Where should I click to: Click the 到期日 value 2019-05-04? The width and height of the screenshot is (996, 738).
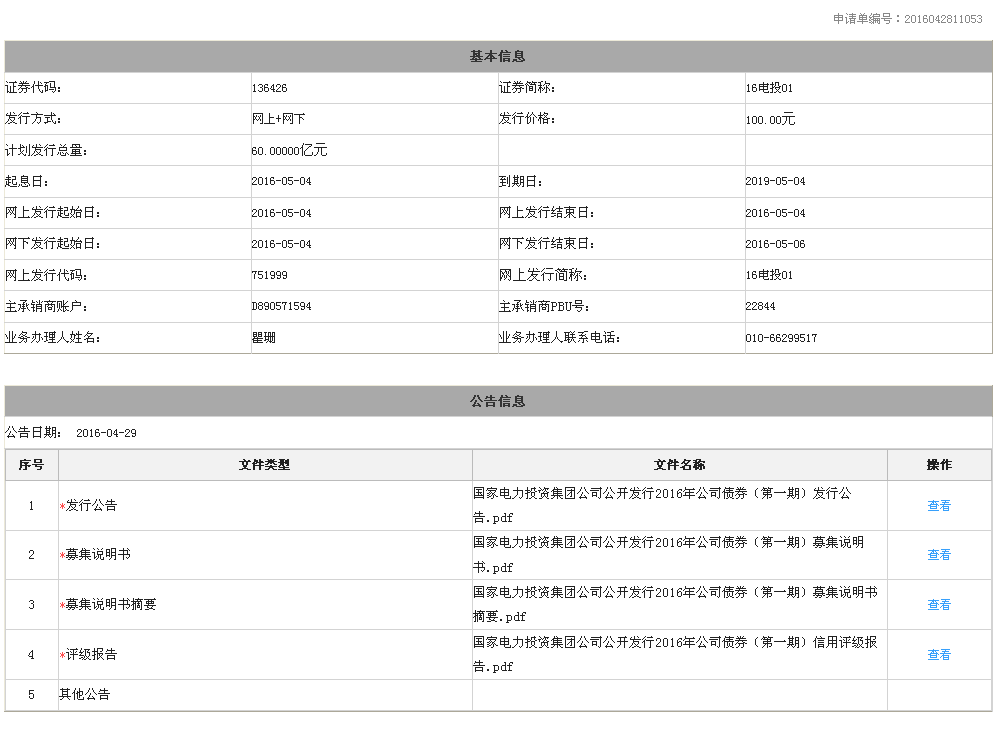click(x=776, y=181)
